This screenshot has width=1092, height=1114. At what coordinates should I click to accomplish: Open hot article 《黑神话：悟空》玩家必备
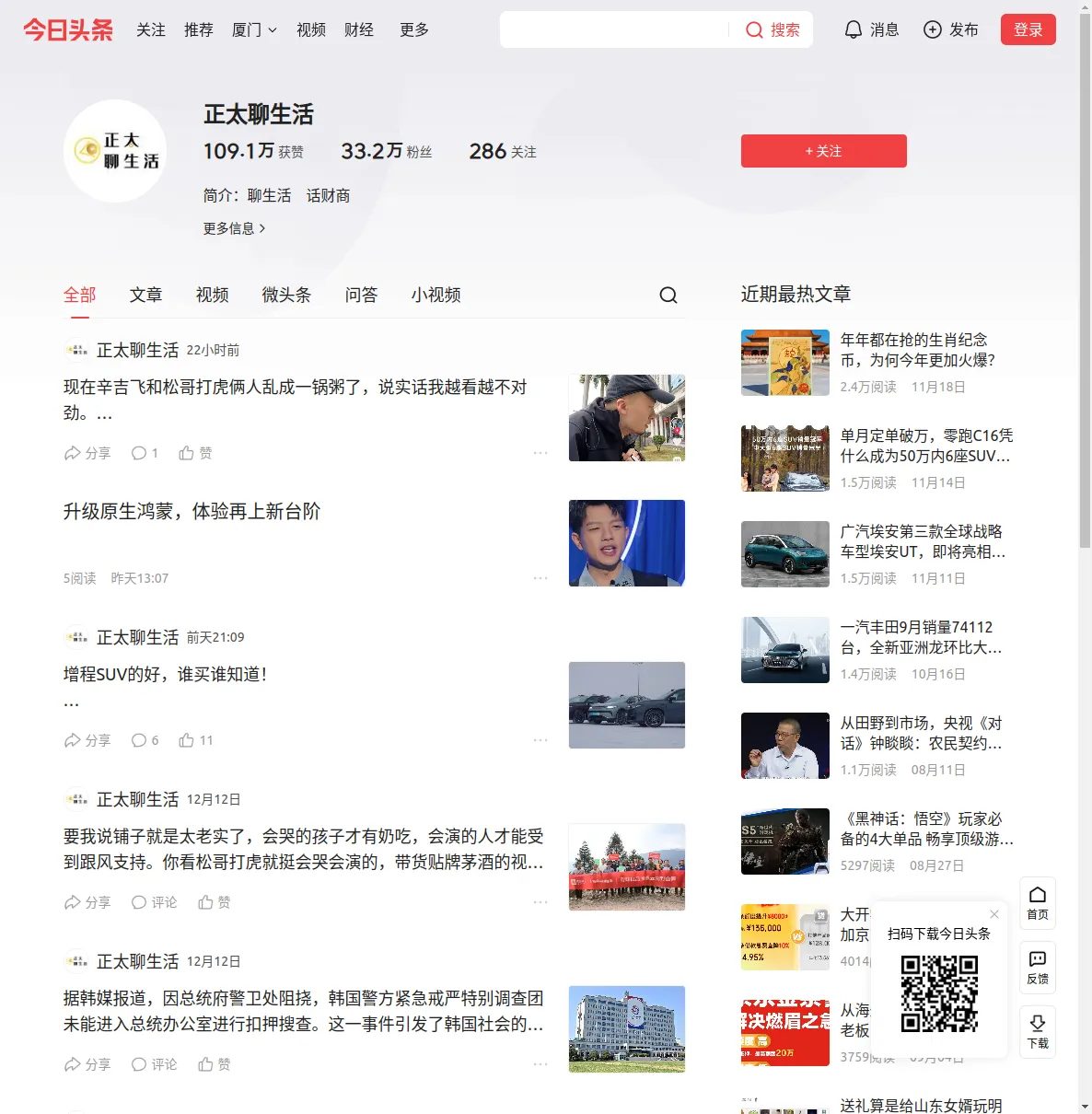[x=927, y=829]
